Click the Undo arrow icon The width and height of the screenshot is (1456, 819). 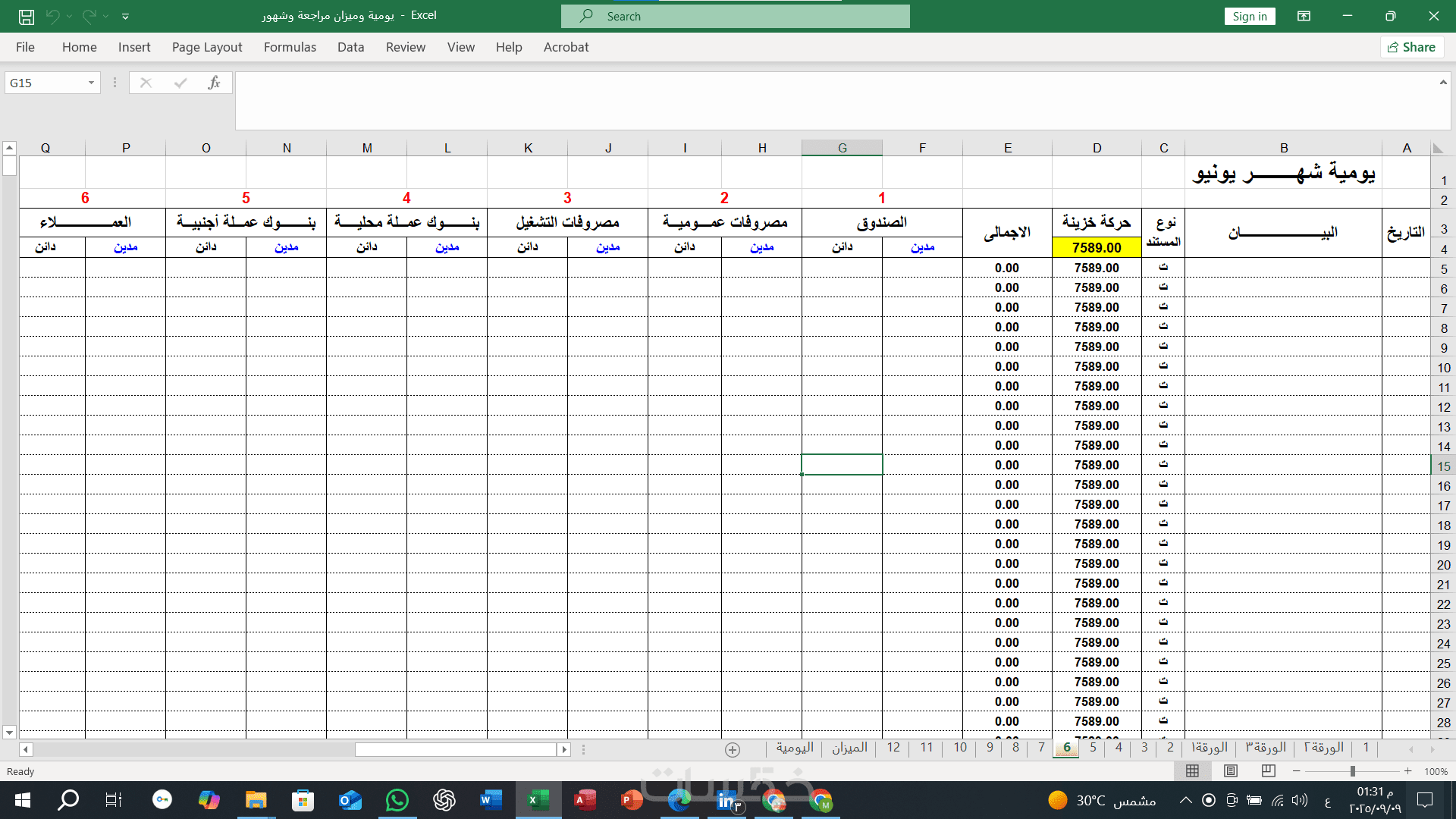[x=52, y=16]
